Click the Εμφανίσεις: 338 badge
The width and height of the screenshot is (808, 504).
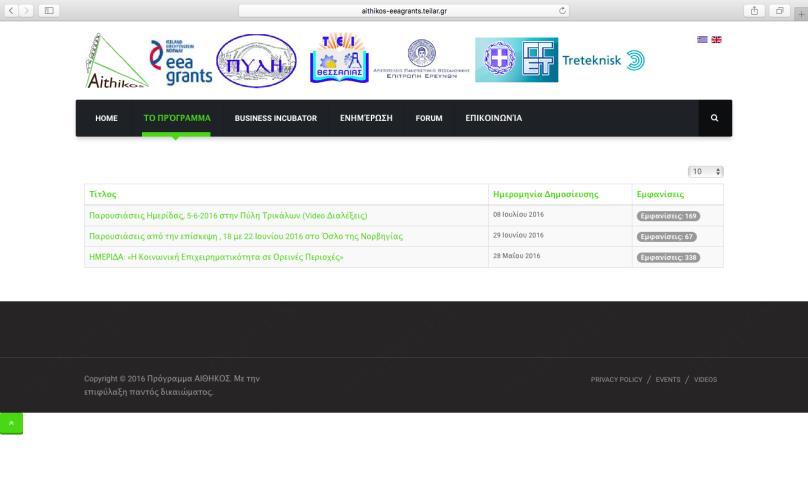(668, 257)
